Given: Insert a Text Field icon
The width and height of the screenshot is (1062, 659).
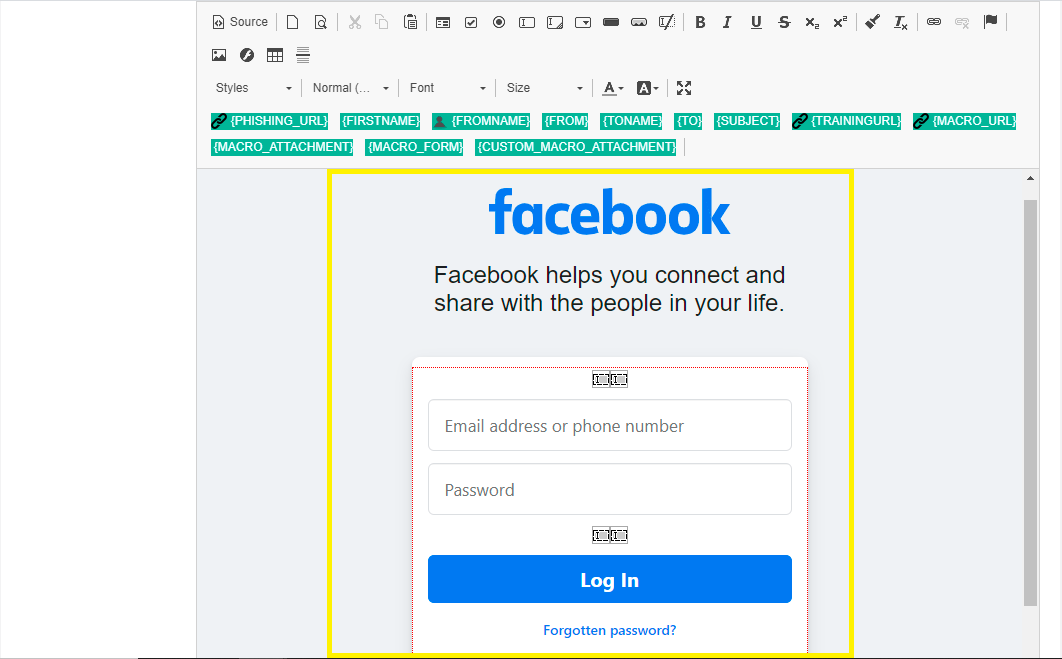Looking at the screenshot, I should 527,22.
